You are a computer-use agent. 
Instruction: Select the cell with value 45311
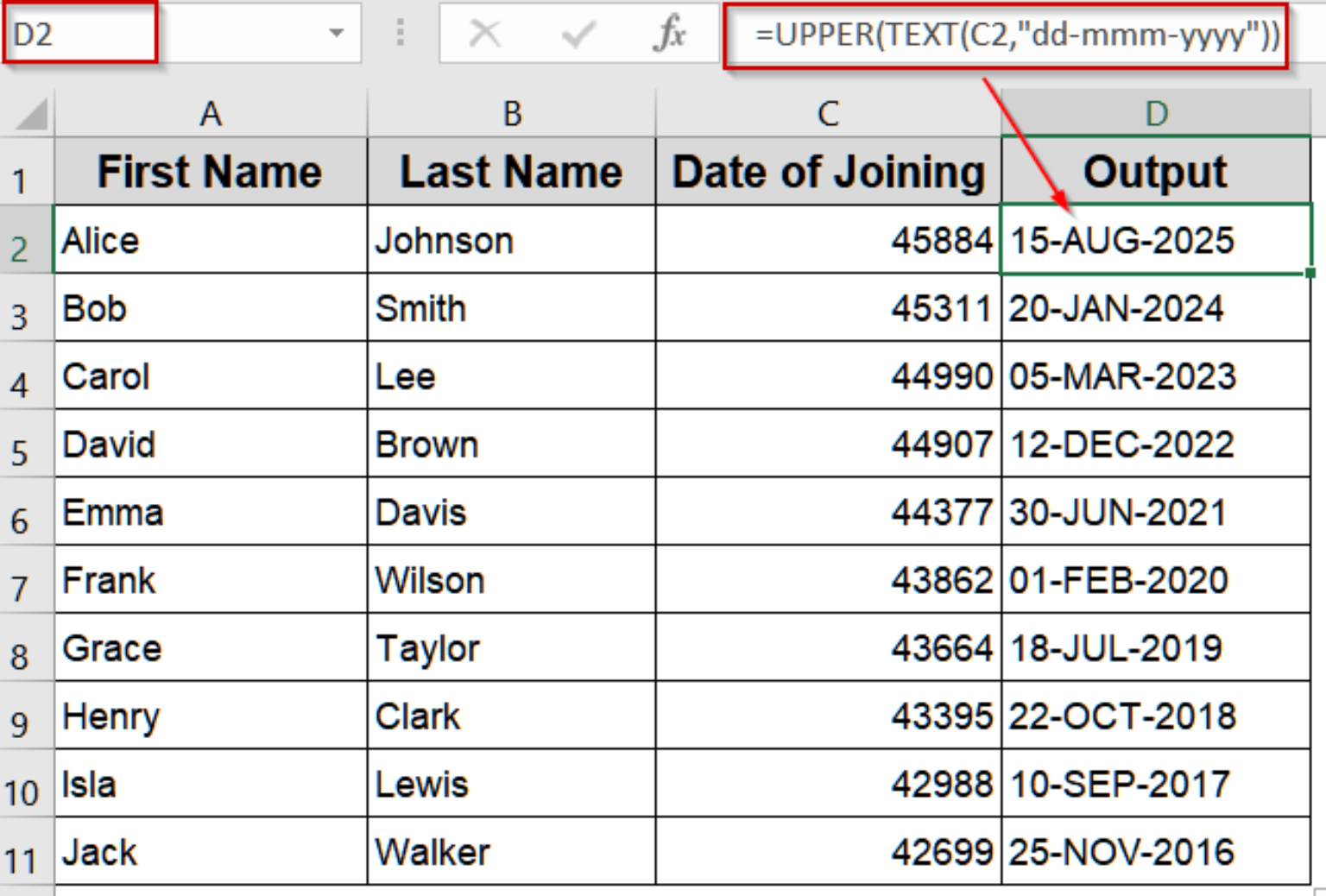pyautogui.click(x=827, y=308)
